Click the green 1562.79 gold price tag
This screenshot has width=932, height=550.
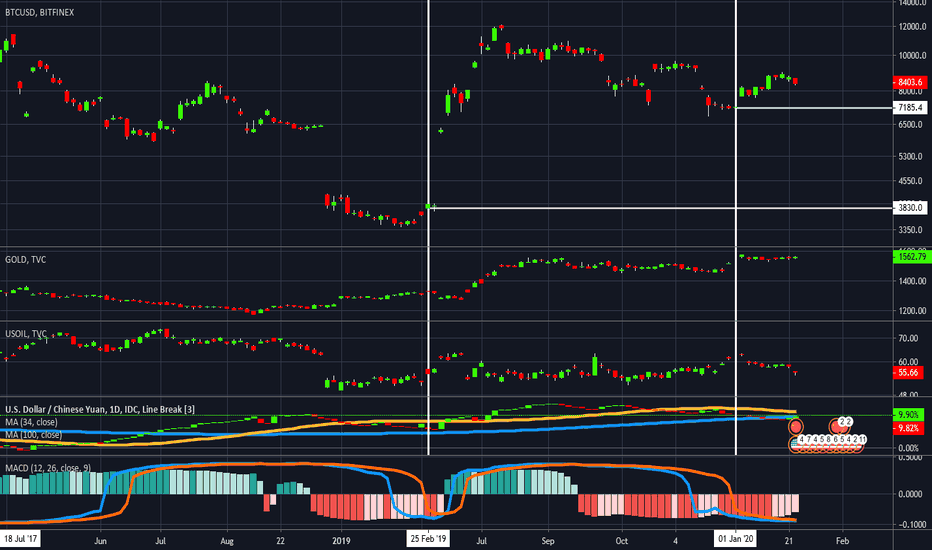911,257
